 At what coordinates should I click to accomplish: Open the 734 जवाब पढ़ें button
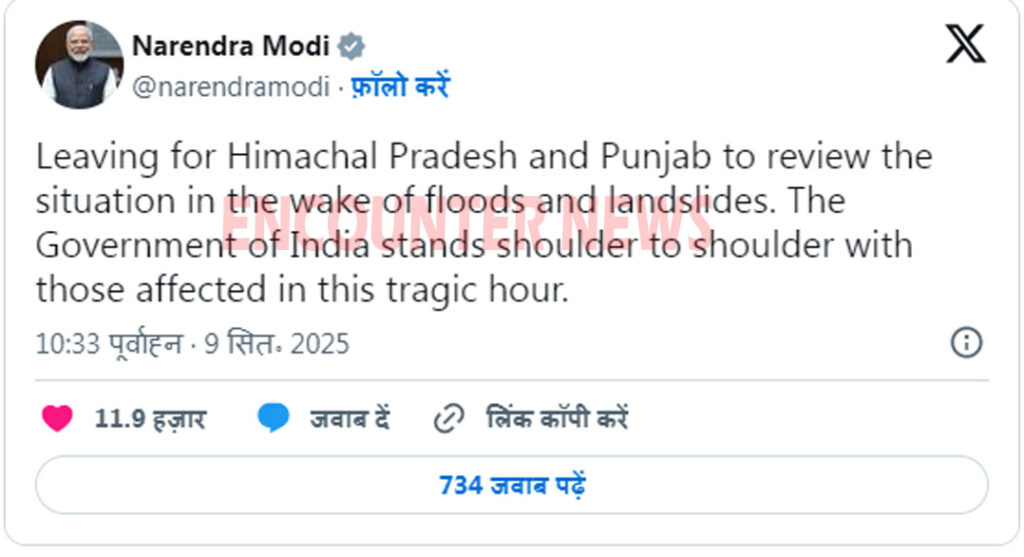point(511,486)
